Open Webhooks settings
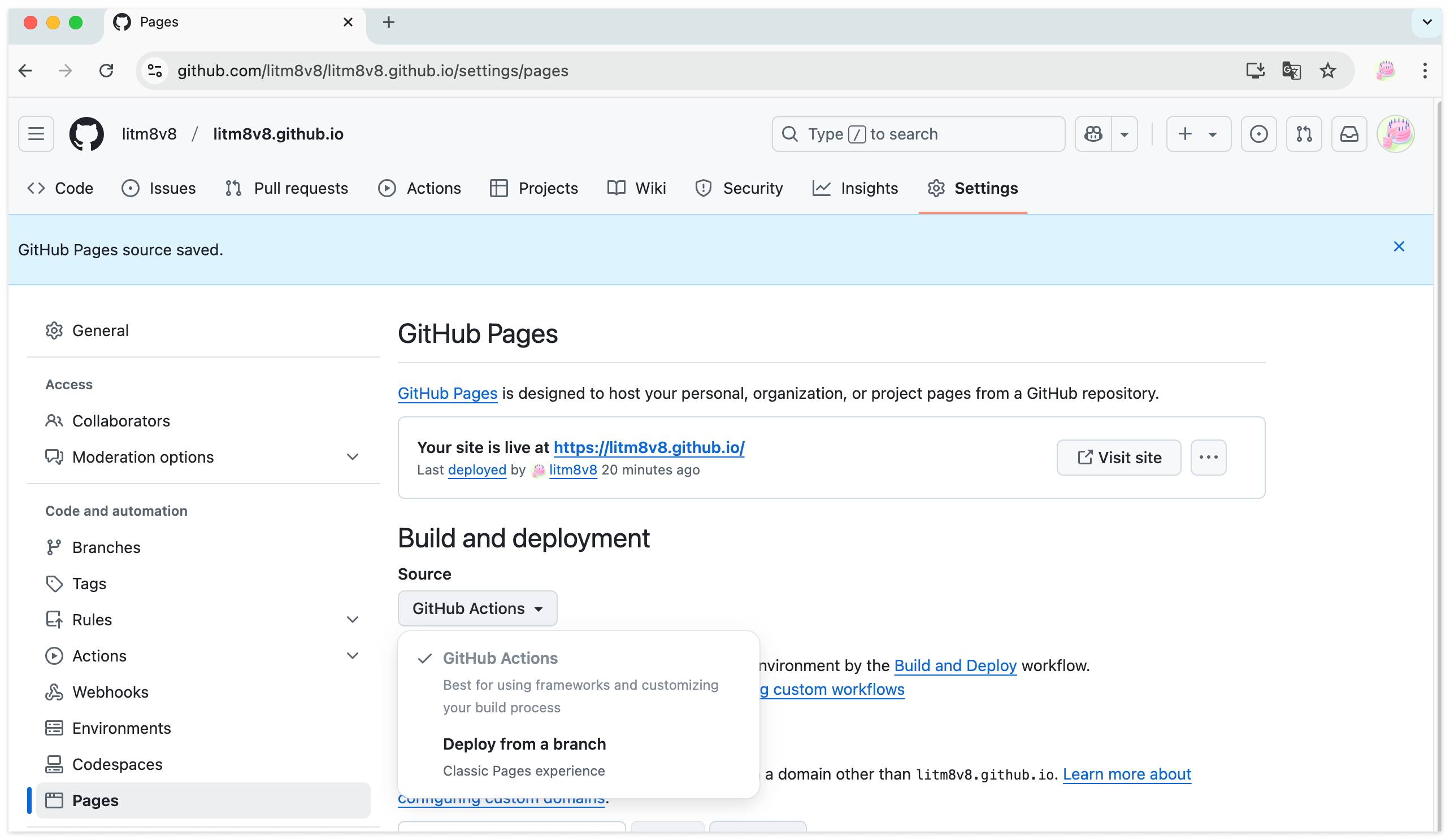Image resolution: width=1450 pixels, height=840 pixels. pyautogui.click(x=202, y=693)
